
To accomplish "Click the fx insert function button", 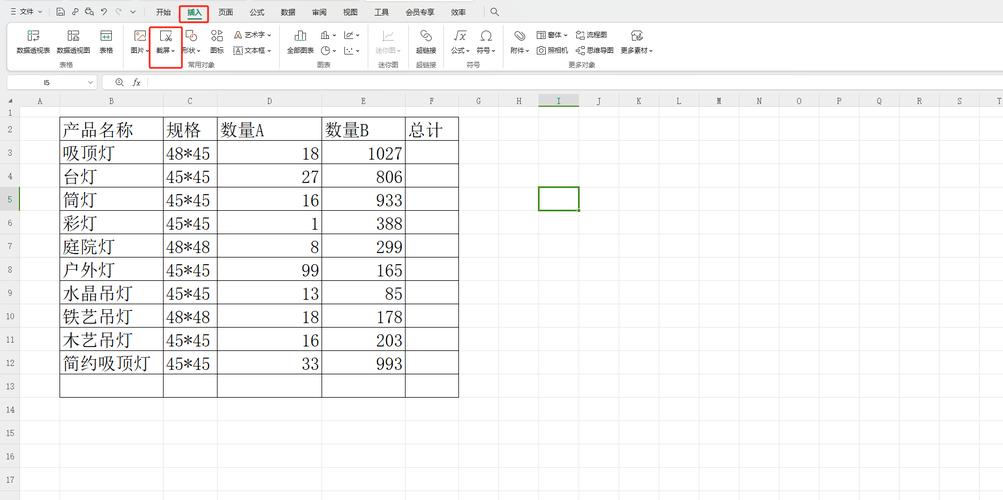I will 136,82.
